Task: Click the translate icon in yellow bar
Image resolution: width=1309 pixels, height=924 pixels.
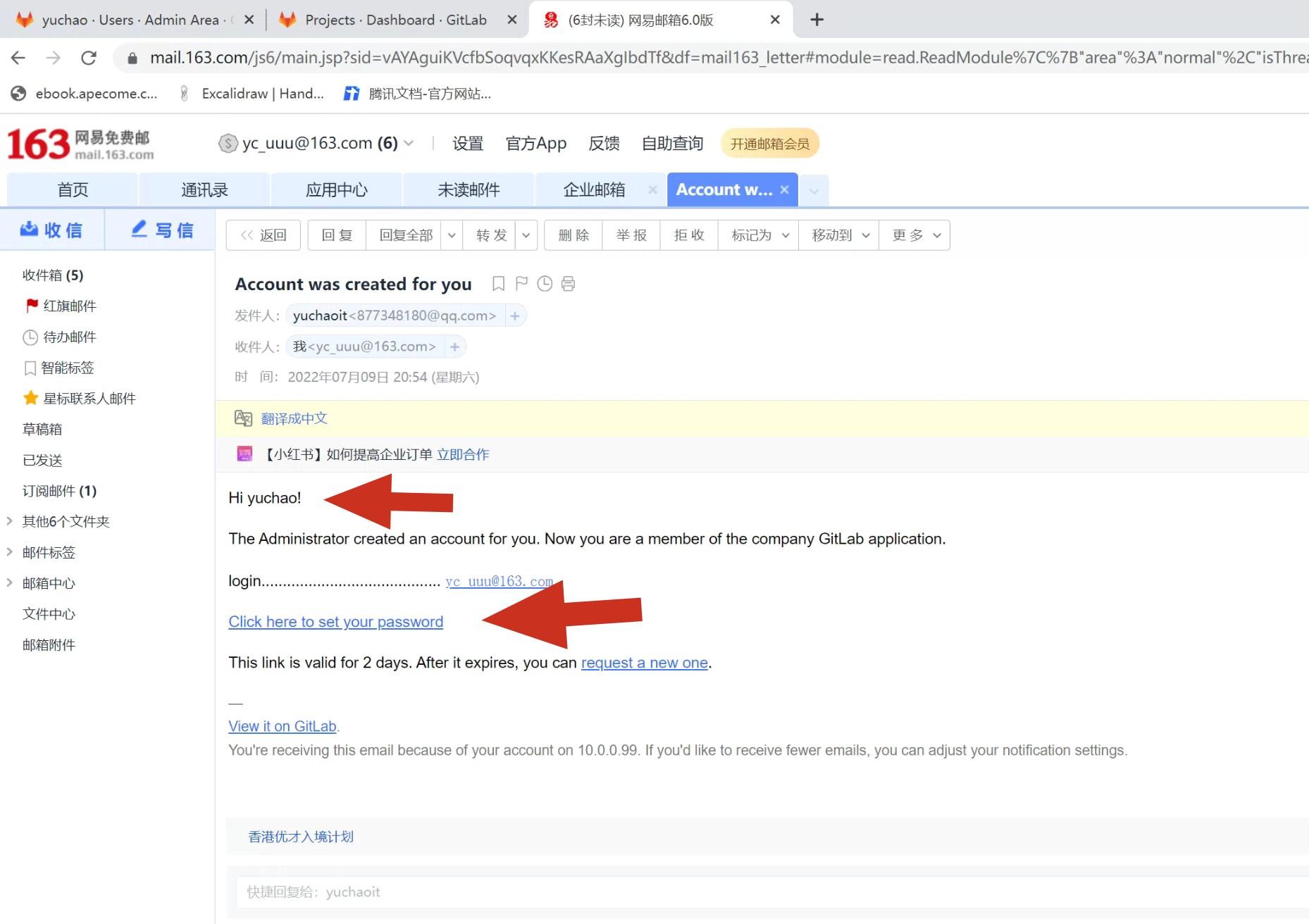Action: point(243,418)
